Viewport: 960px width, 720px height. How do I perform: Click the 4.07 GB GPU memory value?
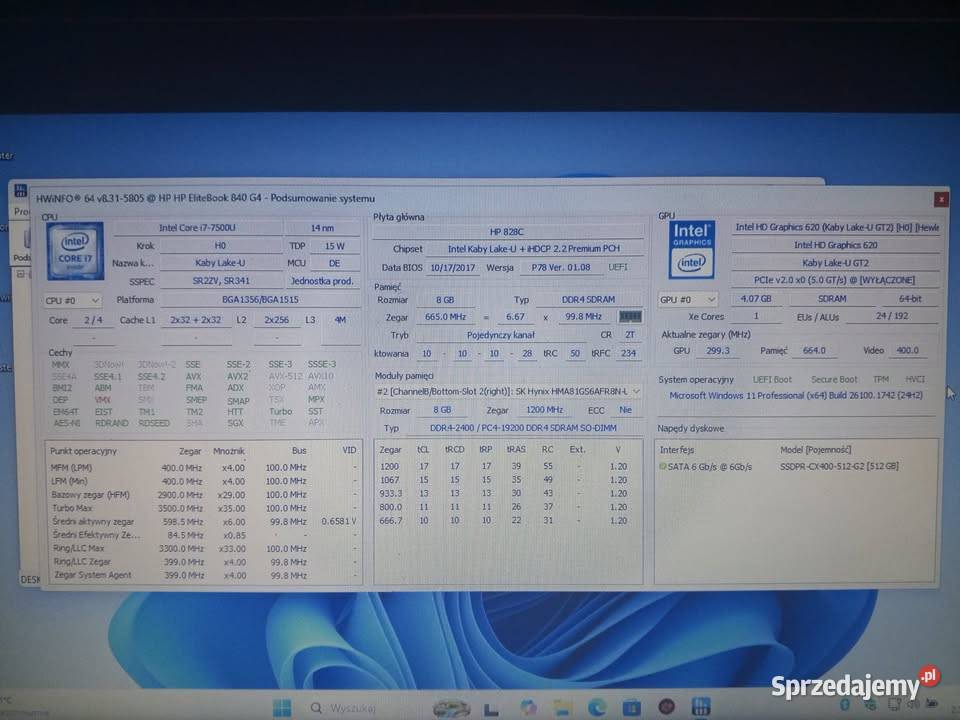point(756,299)
